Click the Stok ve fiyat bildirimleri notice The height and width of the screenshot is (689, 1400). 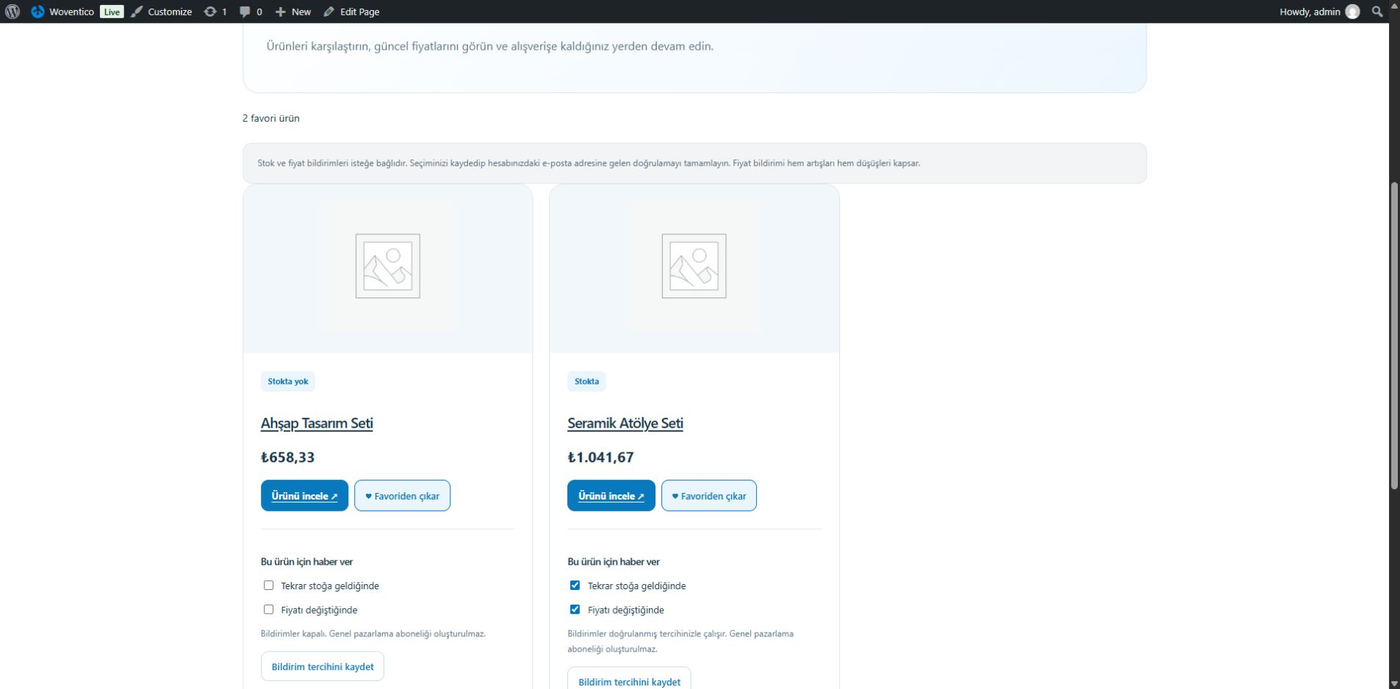[x=694, y=163]
